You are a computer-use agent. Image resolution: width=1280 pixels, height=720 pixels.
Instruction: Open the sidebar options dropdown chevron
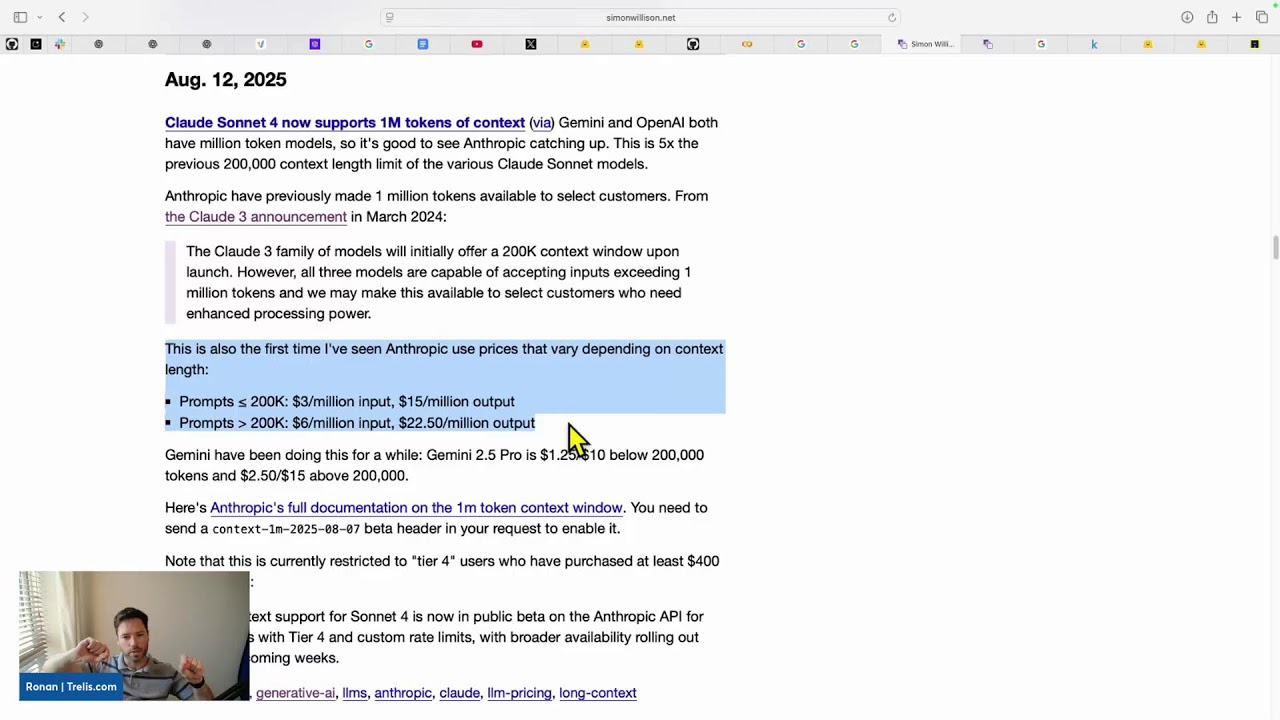coord(39,17)
